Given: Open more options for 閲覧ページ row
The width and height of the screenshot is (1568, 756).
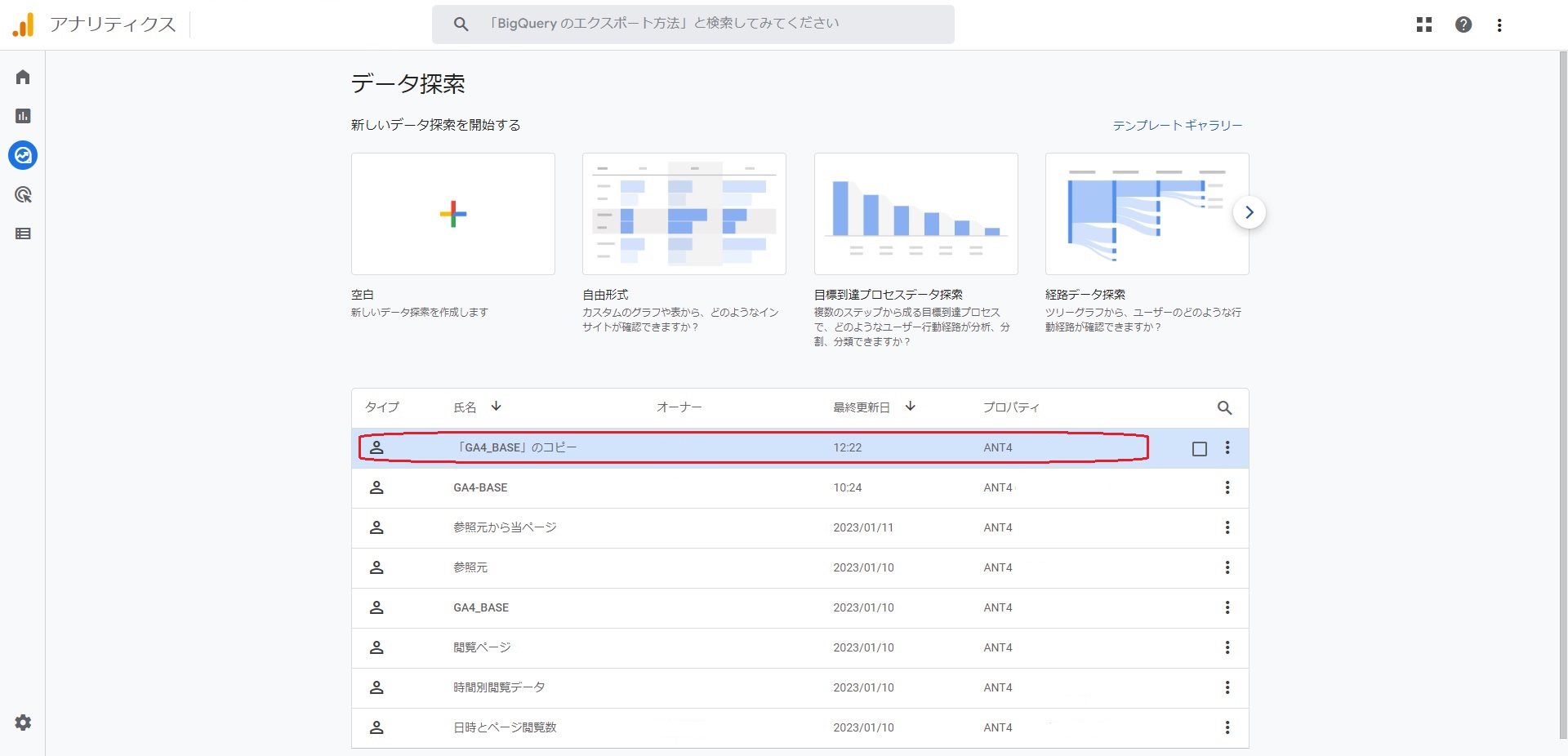Looking at the screenshot, I should coord(1227,647).
